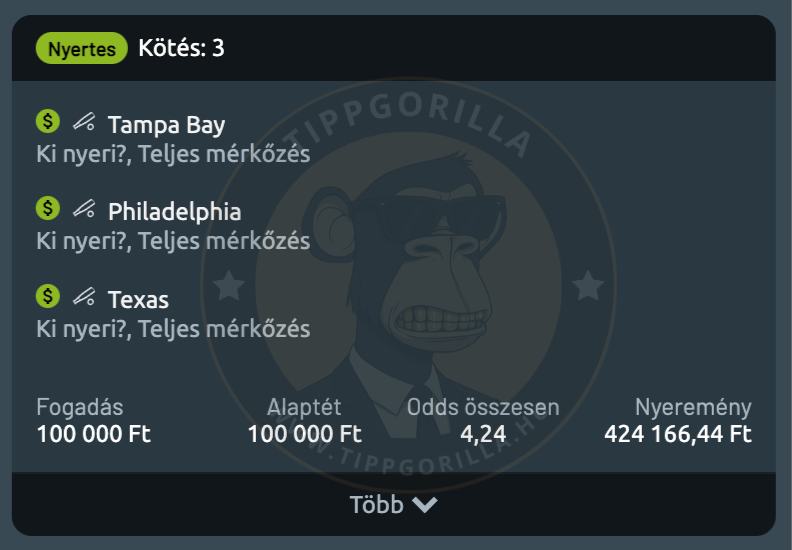Image resolution: width=792 pixels, height=550 pixels.
Task: Click the Fogadás amount 100 000 Ft
Action: pyautogui.click(x=94, y=435)
